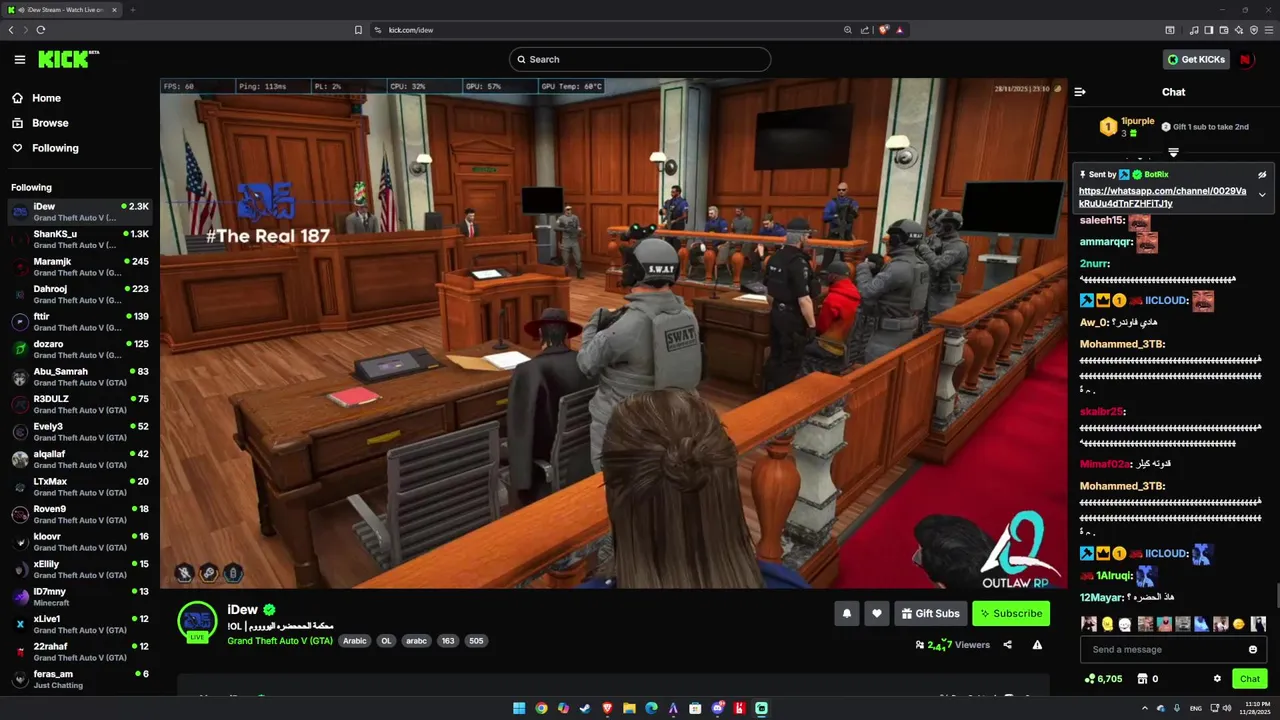Open Brave Rewards triangle icon
Viewport: 1280px width, 720px height.
click(900, 30)
